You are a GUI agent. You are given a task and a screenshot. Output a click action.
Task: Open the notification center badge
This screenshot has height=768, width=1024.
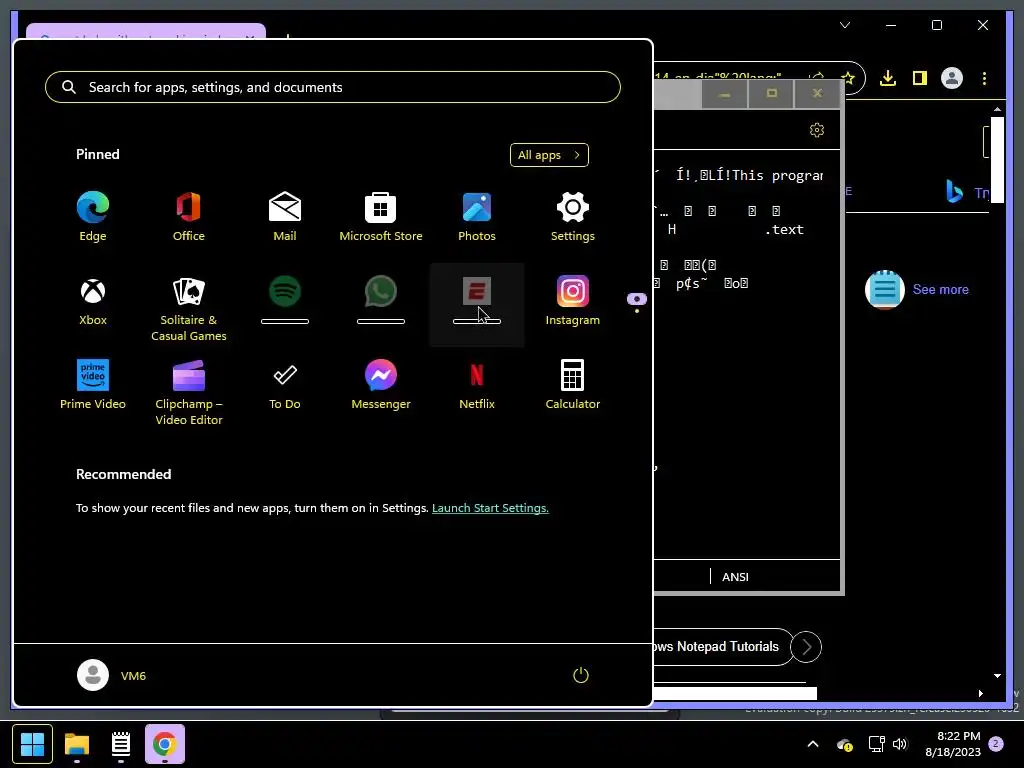996,743
